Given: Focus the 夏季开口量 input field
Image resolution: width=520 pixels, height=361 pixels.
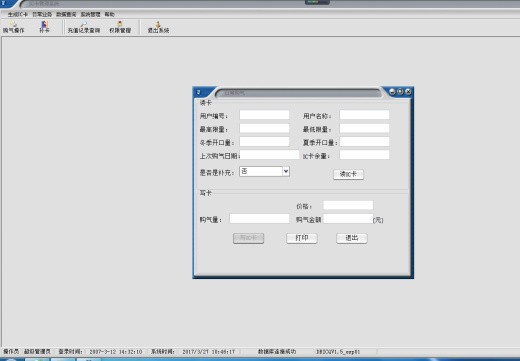Looking at the screenshot, I should (x=364, y=142).
